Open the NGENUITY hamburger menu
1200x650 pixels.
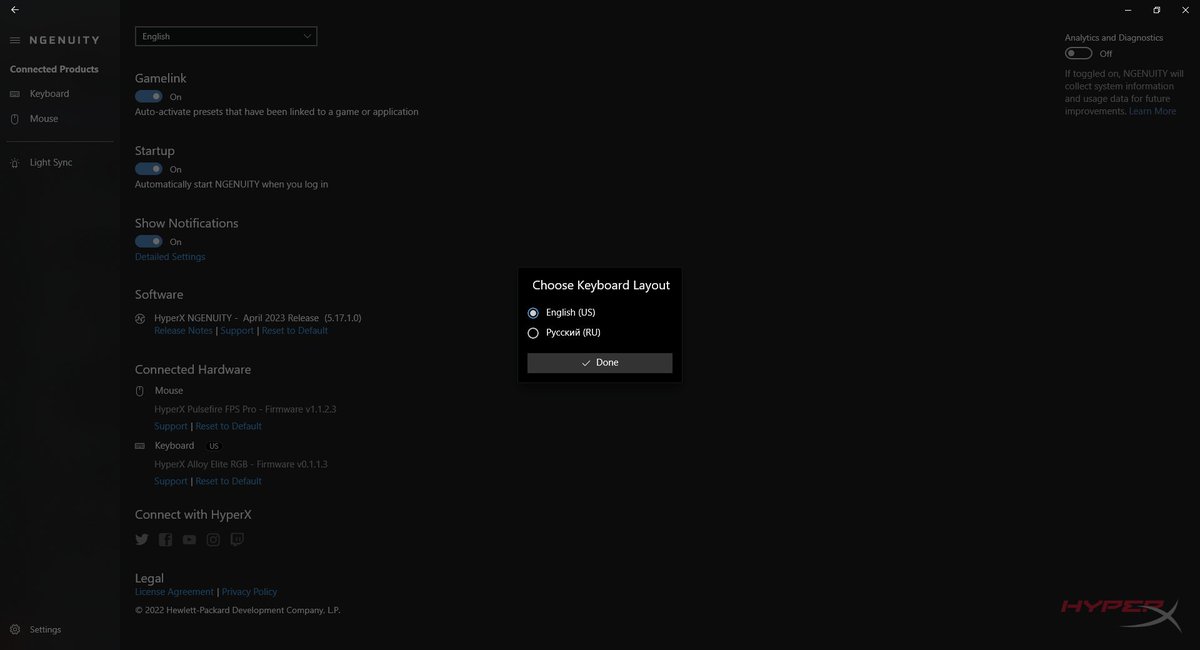click(15, 41)
